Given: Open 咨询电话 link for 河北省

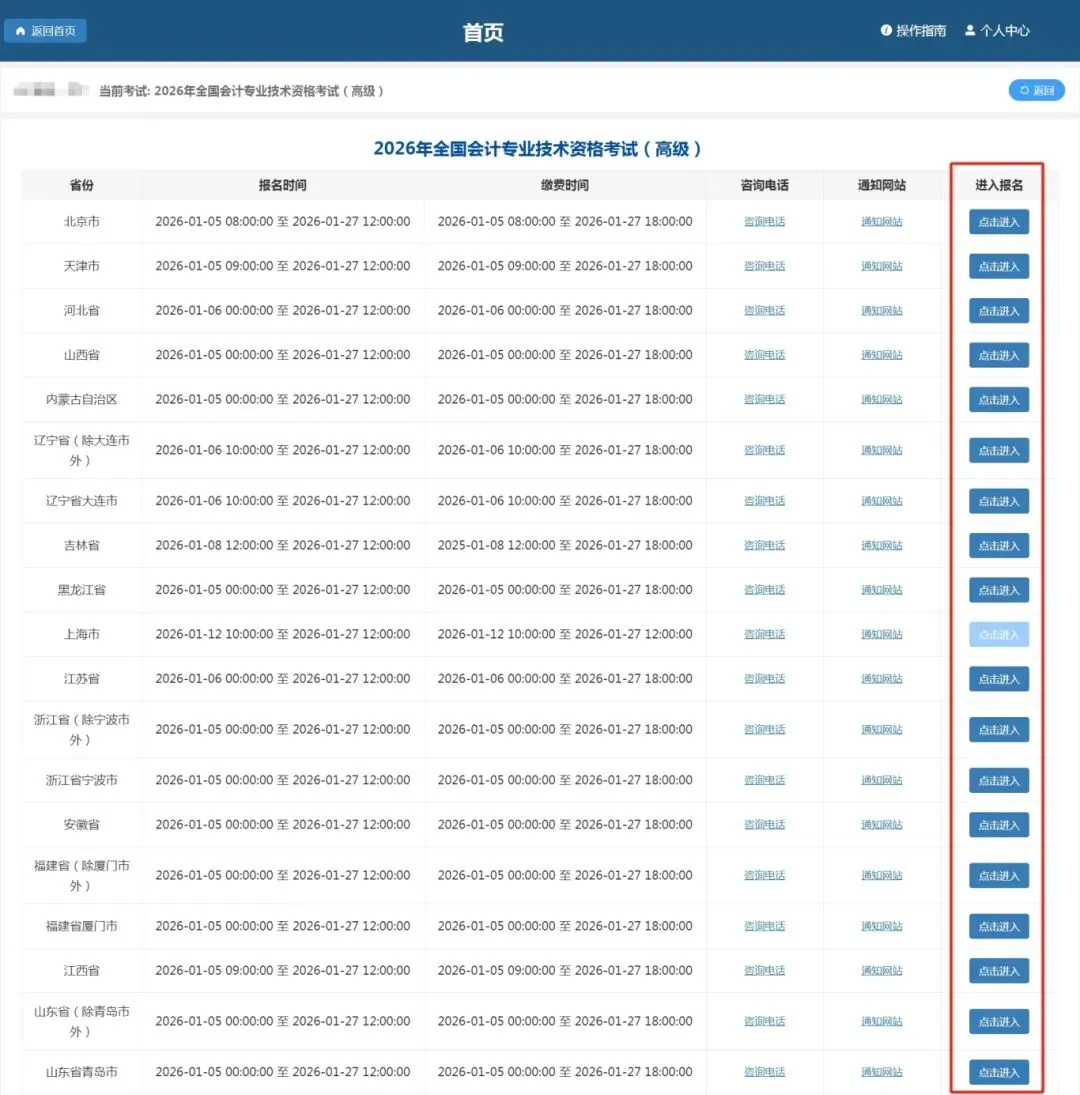Looking at the screenshot, I should tap(764, 310).
